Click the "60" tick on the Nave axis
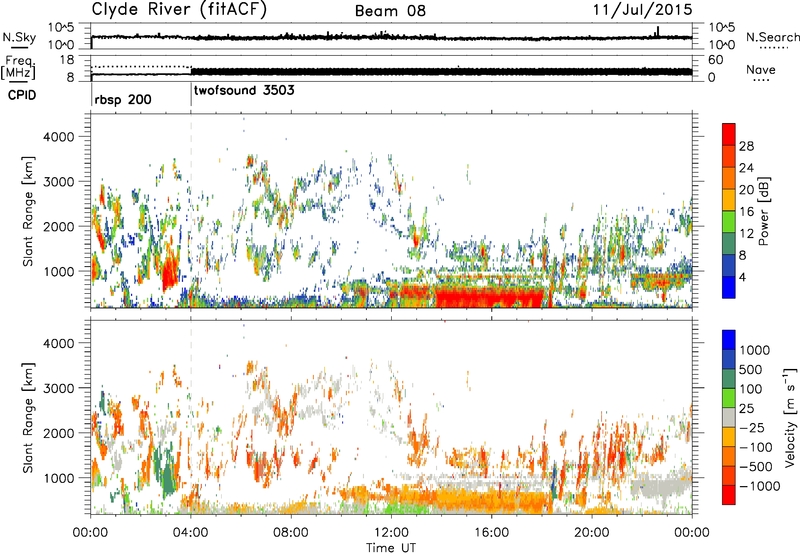 pyautogui.click(x=716, y=60)
